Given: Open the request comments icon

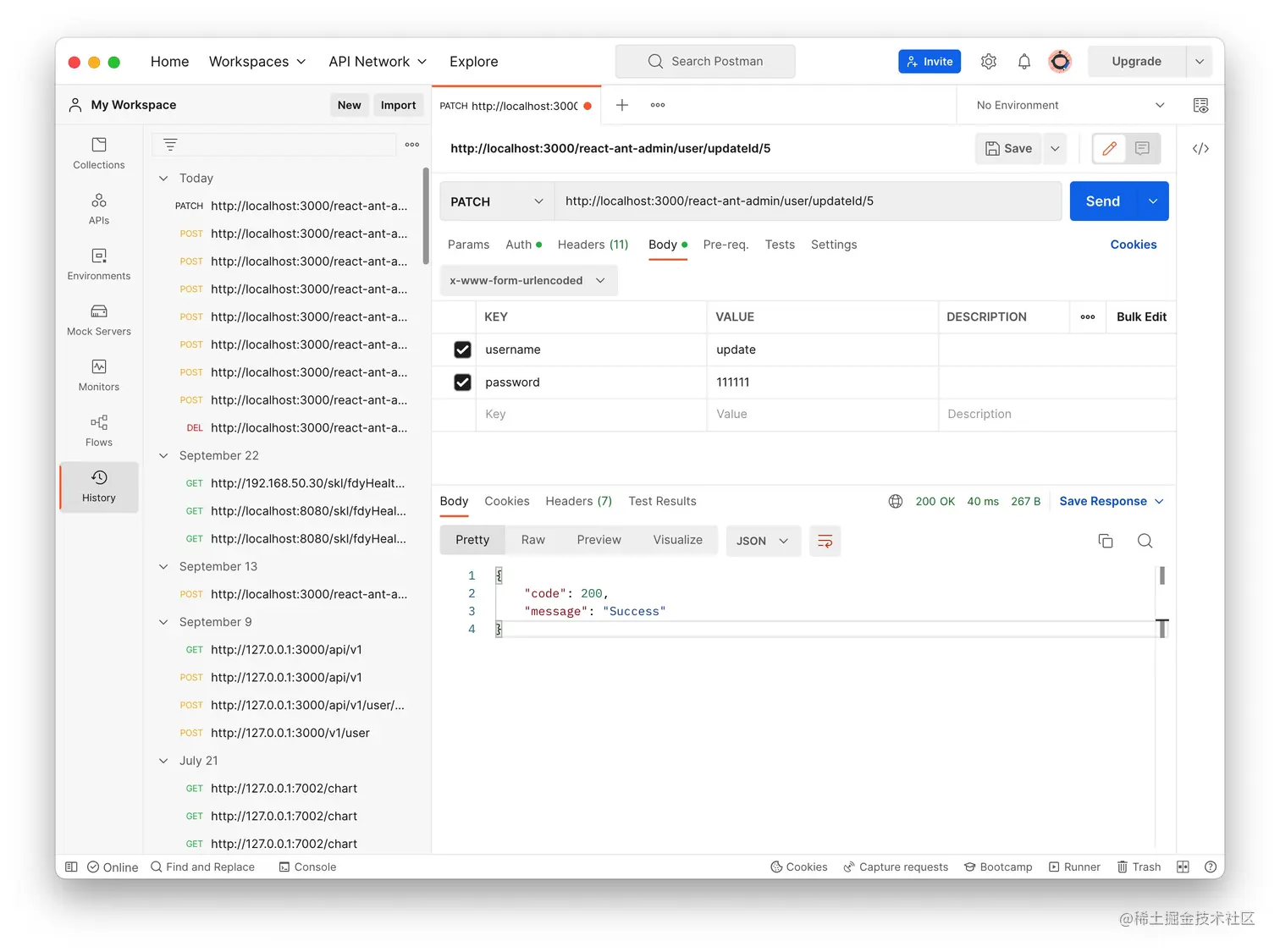Looking at the screenshot, I should click(1142, 149).
